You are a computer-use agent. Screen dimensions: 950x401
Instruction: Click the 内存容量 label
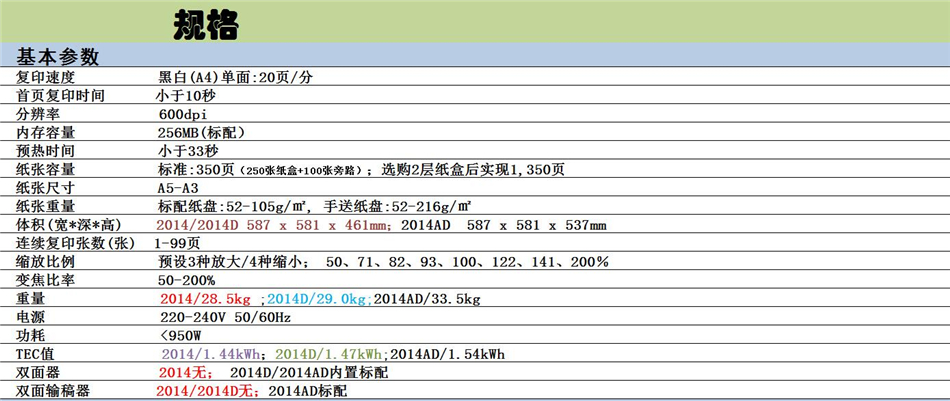(x=45, y=133)
